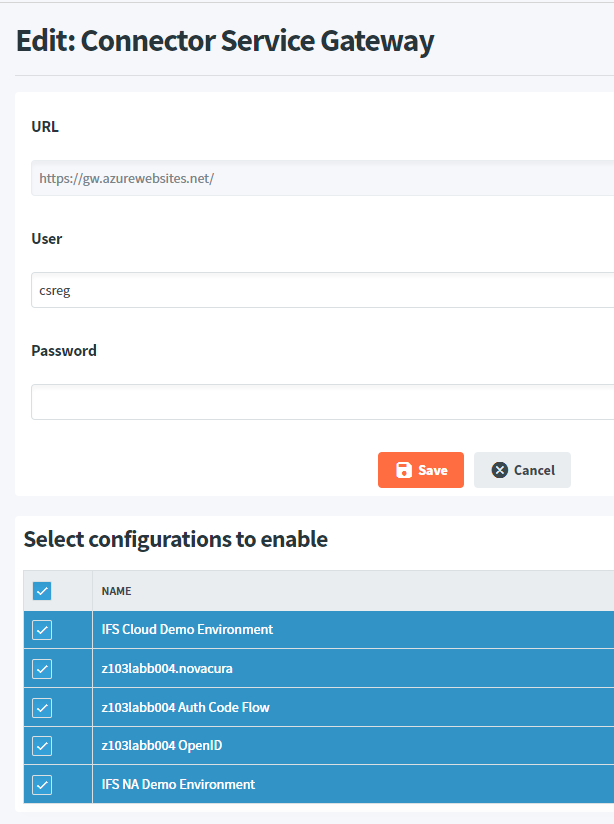
Task: Click the empty Password field
Action: 320,402
